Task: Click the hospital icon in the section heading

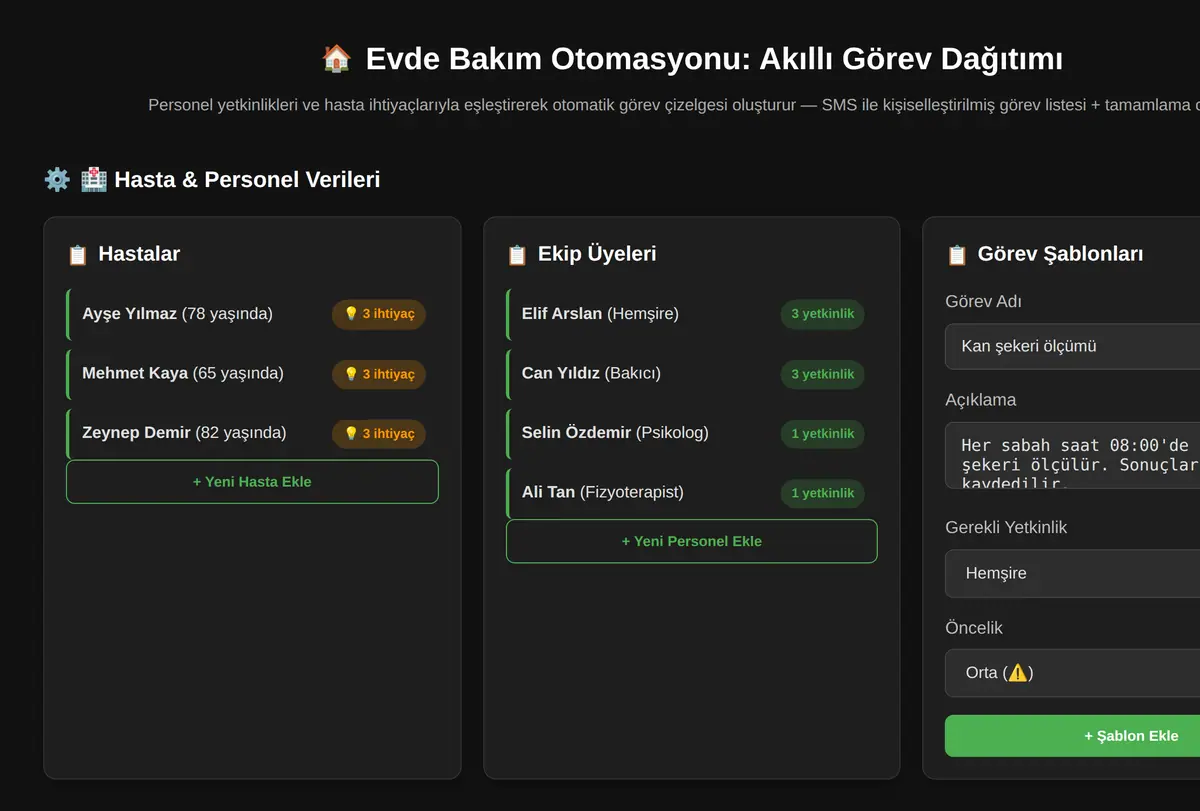Action: tap(93, 180)
